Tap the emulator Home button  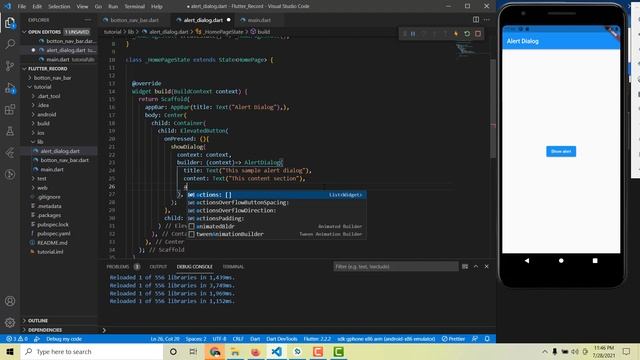(561, 260)
